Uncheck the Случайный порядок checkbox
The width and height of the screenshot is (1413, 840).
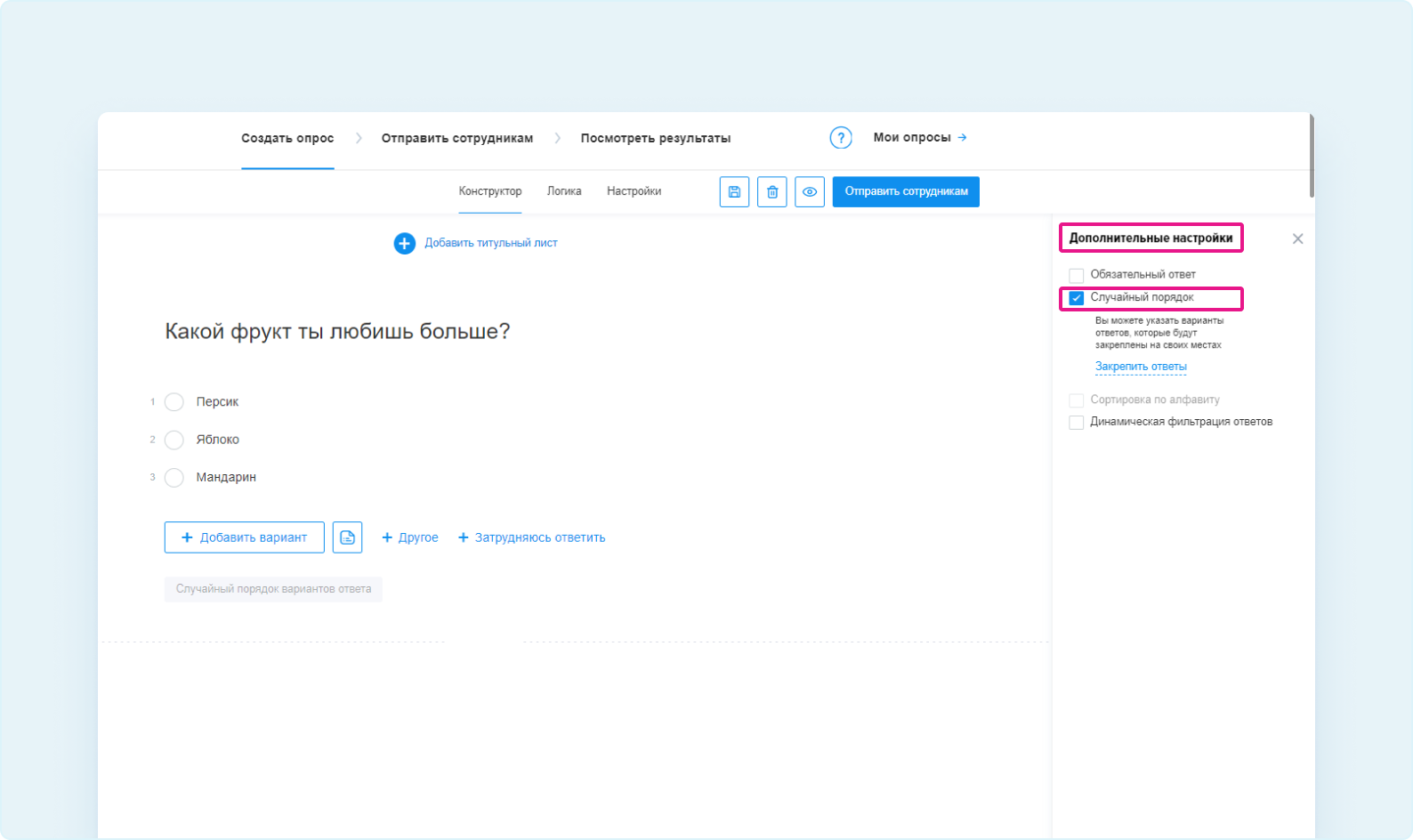(1077, 298)
